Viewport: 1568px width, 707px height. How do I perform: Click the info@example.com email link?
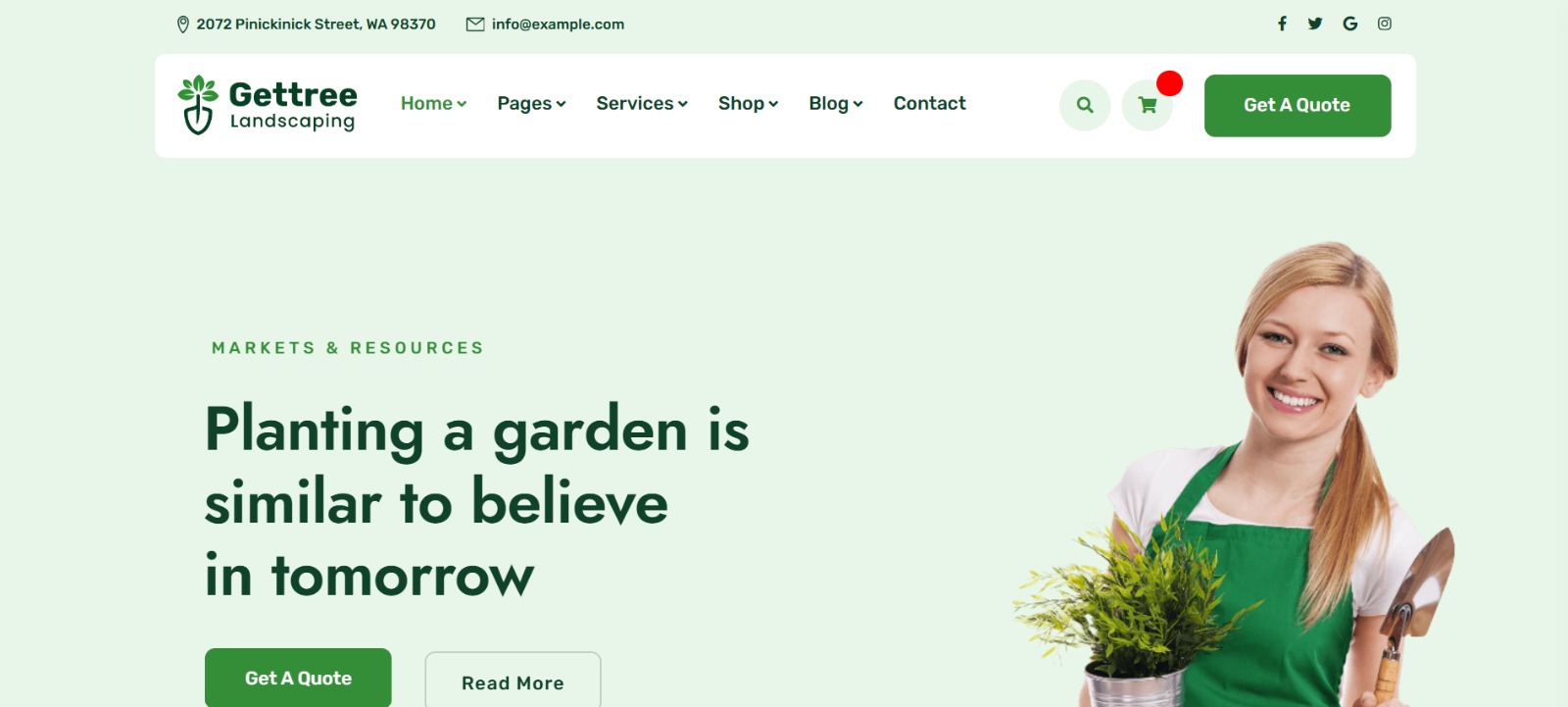(x=558, y=25)
